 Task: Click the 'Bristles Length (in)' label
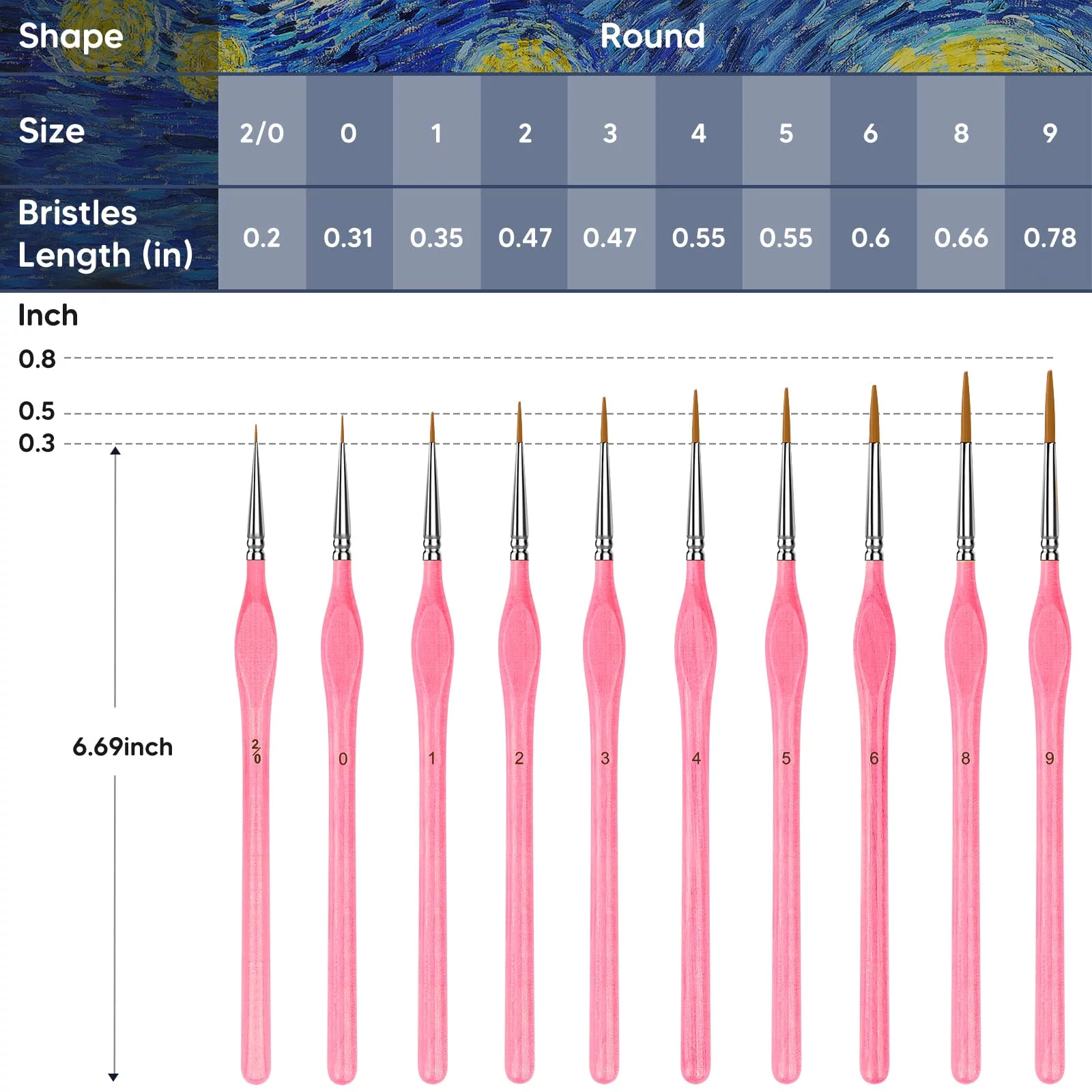(x=105, y=234)
